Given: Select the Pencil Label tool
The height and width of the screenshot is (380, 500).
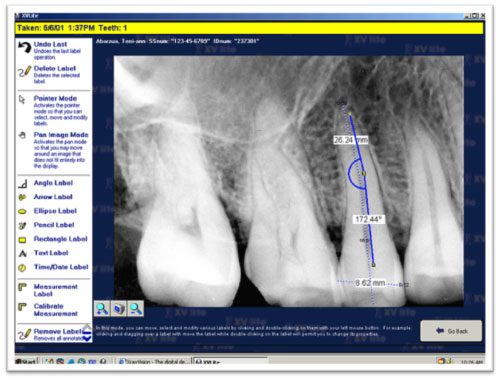Looking at the screenshot, I should tap(54, 225).
